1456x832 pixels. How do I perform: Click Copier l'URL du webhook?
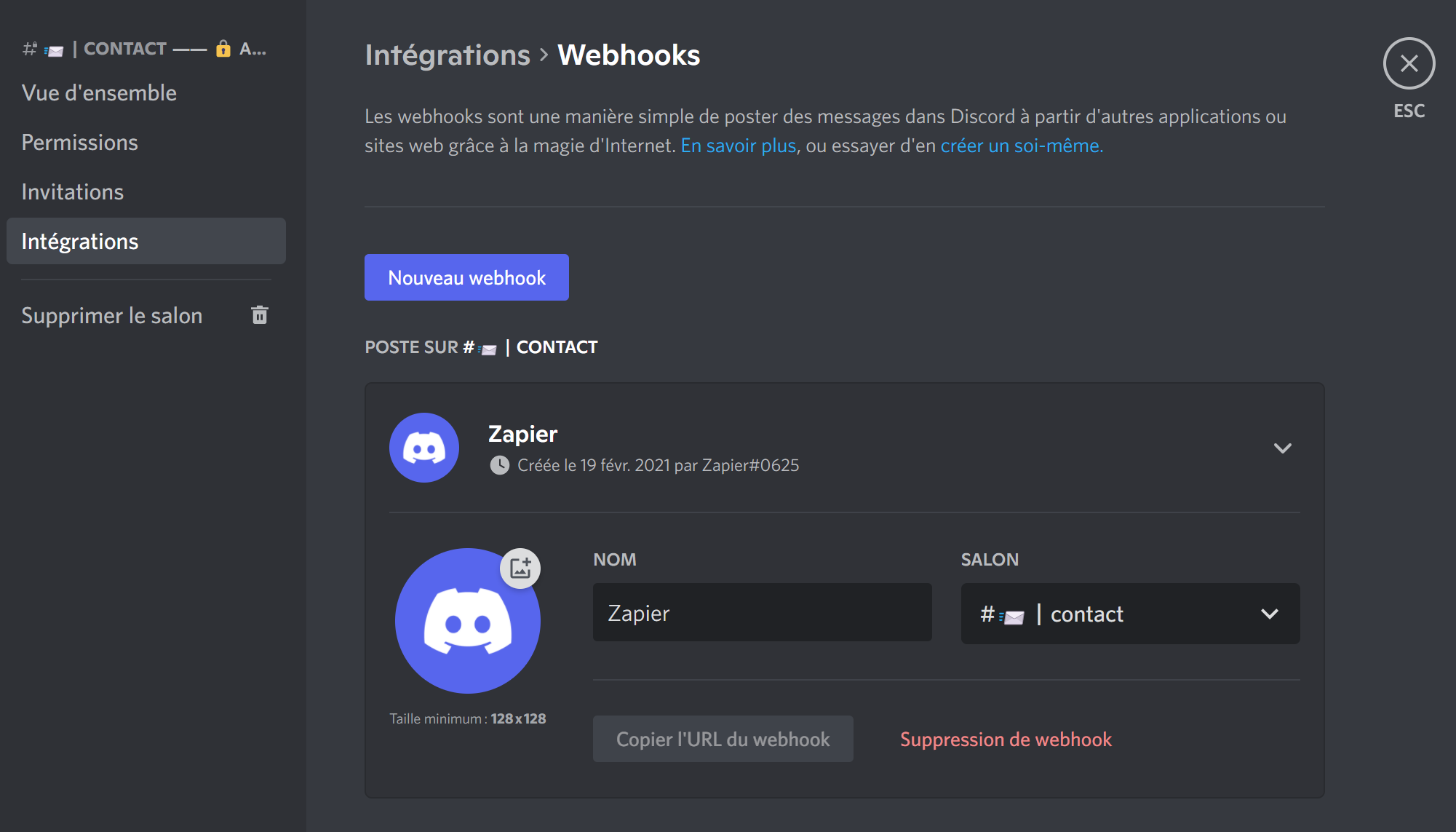coord(723,738)
